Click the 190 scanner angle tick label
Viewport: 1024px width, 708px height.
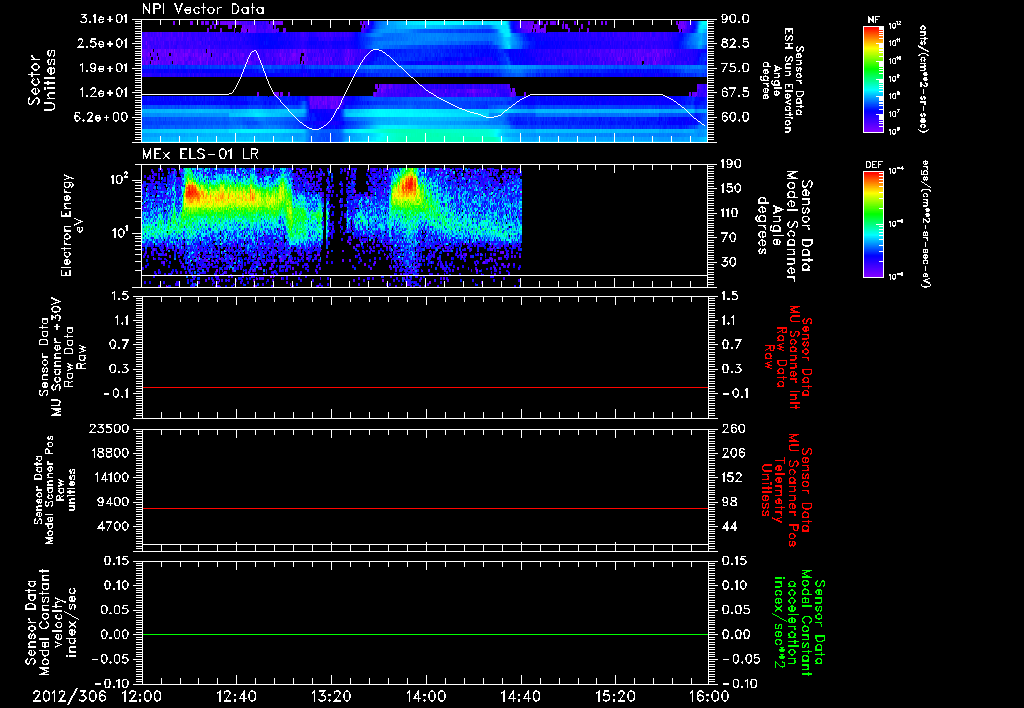coord(731,164)
